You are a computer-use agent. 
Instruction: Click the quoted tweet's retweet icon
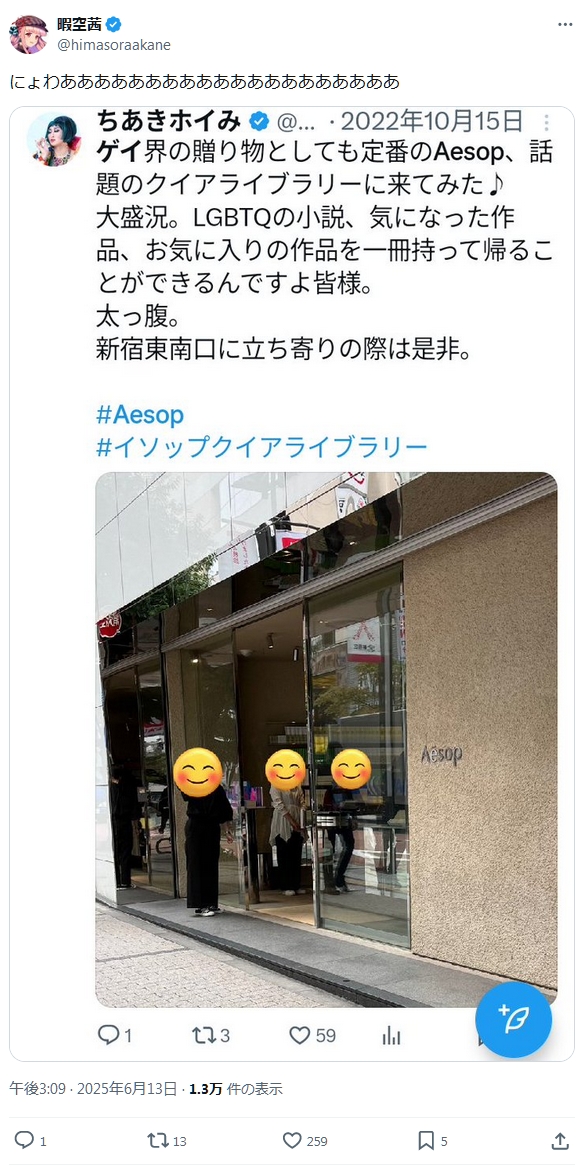pos(202,1035)
